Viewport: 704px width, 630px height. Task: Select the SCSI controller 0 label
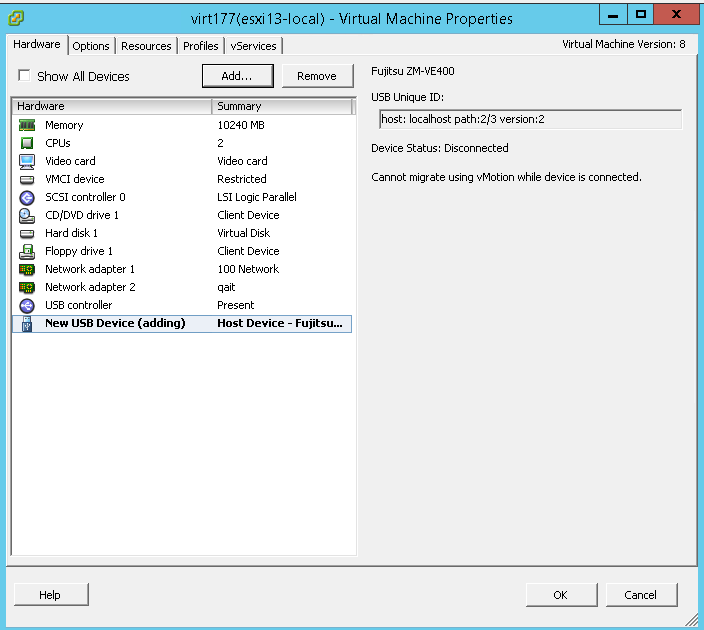pos(85,197)
